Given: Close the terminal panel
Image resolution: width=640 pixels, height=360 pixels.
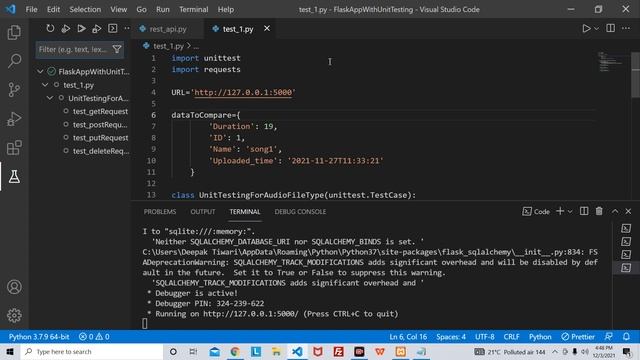Looking at the screenshot, I should coord(628,211).
